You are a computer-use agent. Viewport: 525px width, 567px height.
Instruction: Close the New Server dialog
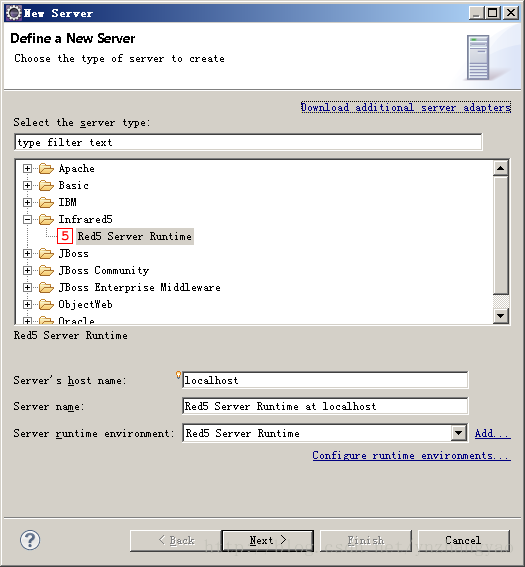click(511, 13)
